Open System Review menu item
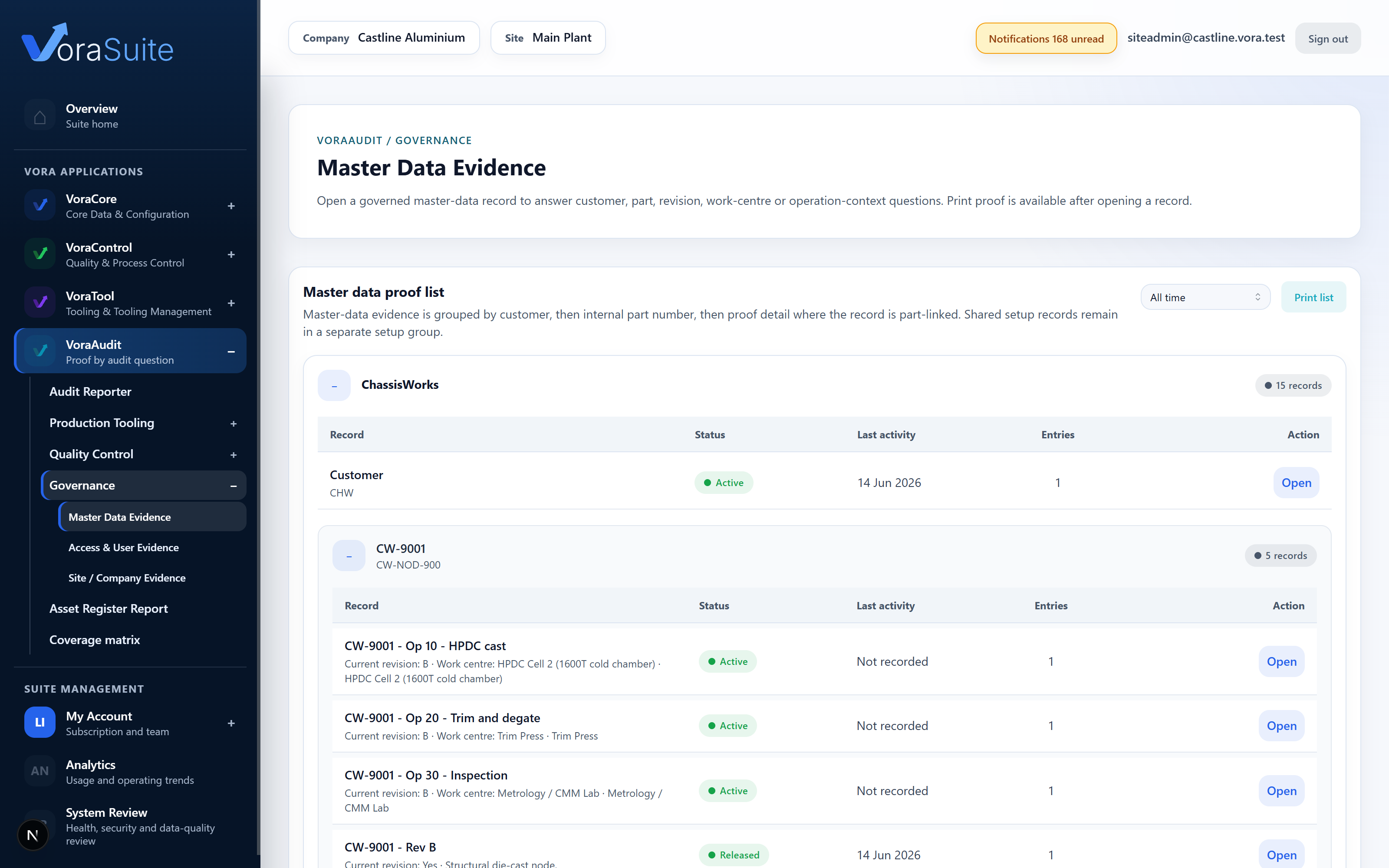 coord(130,826)
